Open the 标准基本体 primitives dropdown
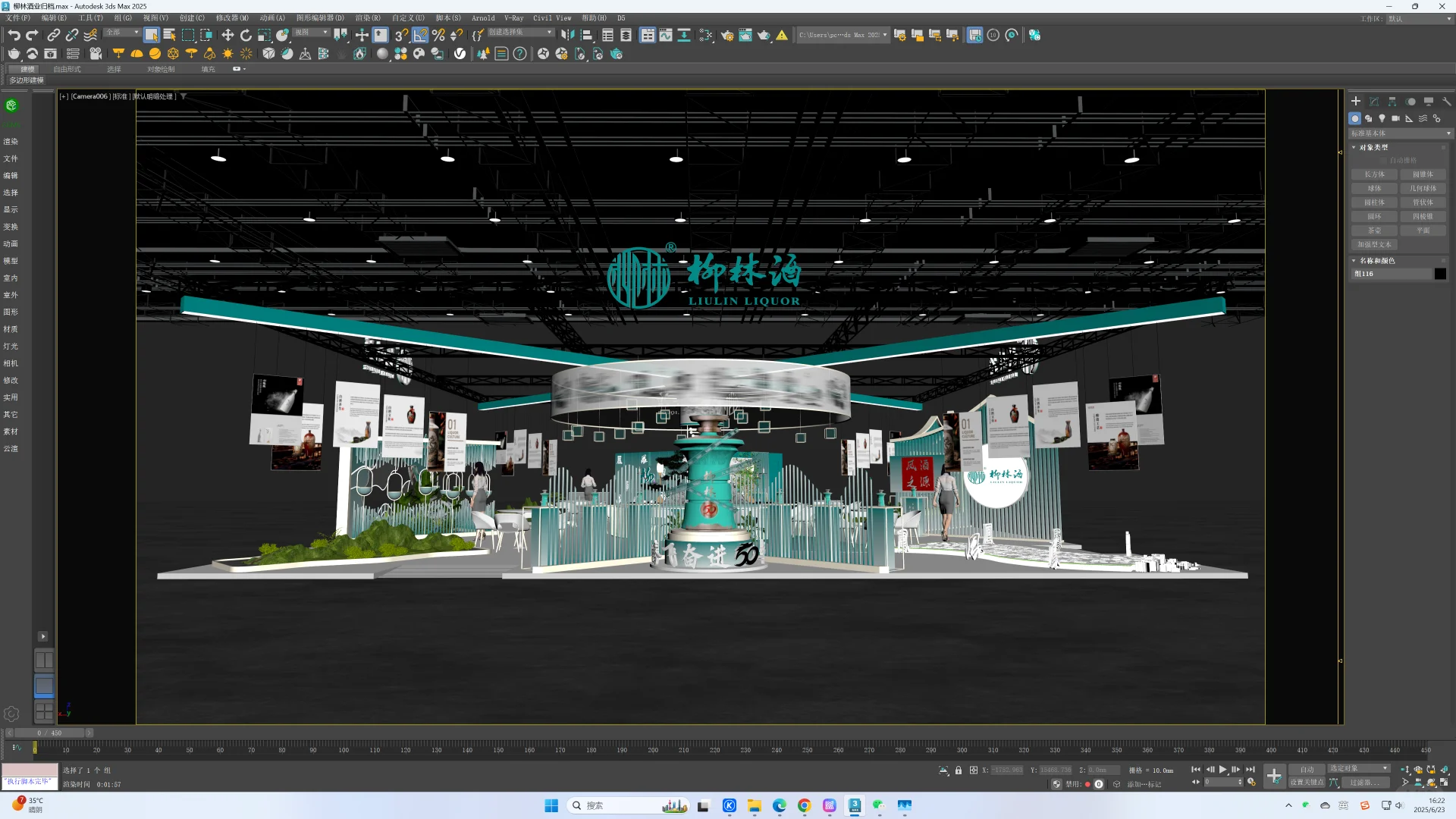The width and height of the screenshot is (1456, 819). click(x=1401, y=133)
